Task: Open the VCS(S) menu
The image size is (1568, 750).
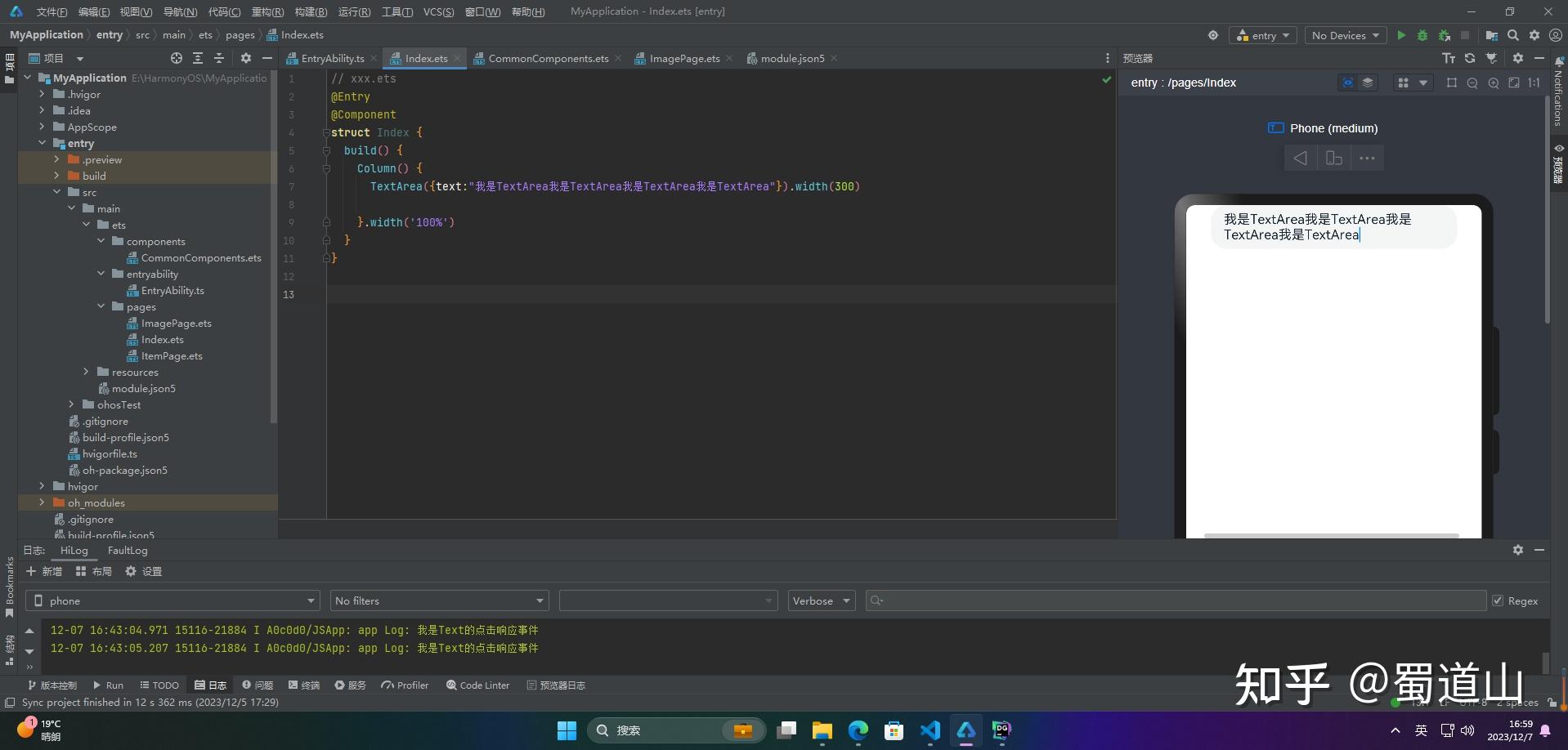Action: pyautogui.click(x=438, y=11)
